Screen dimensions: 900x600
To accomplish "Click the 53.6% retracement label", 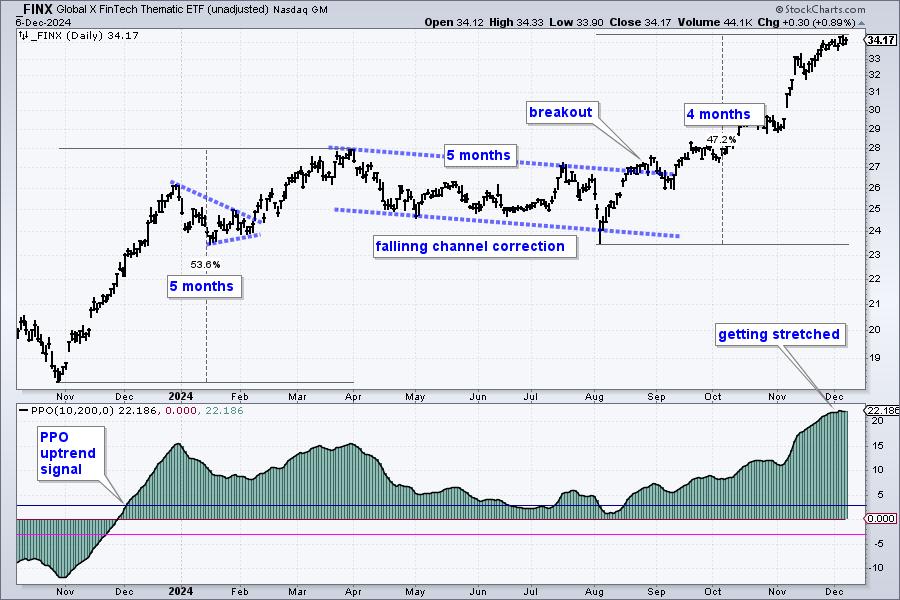I will 205,264.
